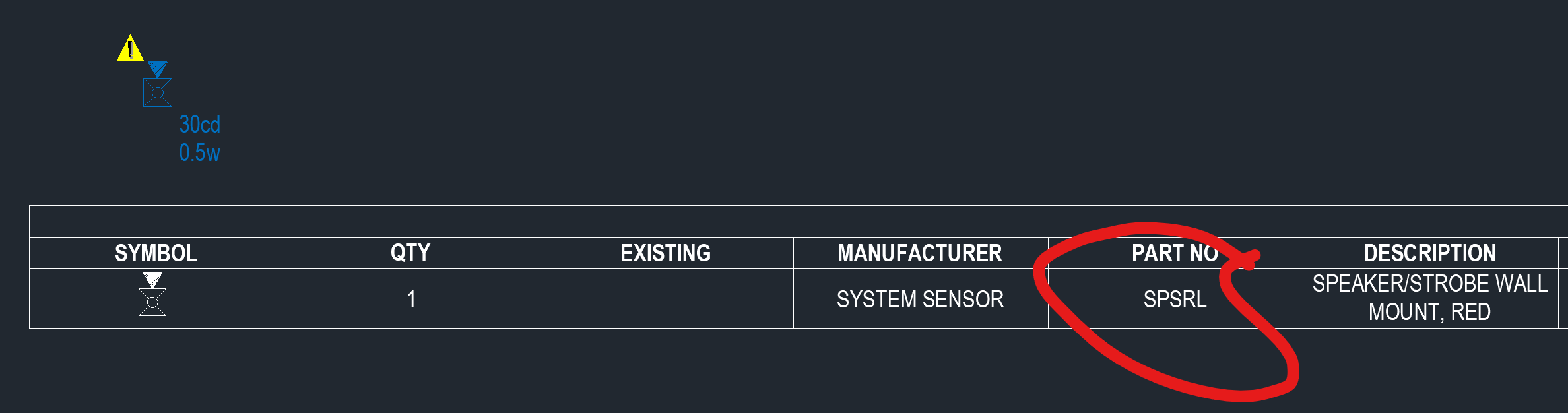Click the blue triangle above the device block
Screen dimensions: 1568x413
click(157, 69)
